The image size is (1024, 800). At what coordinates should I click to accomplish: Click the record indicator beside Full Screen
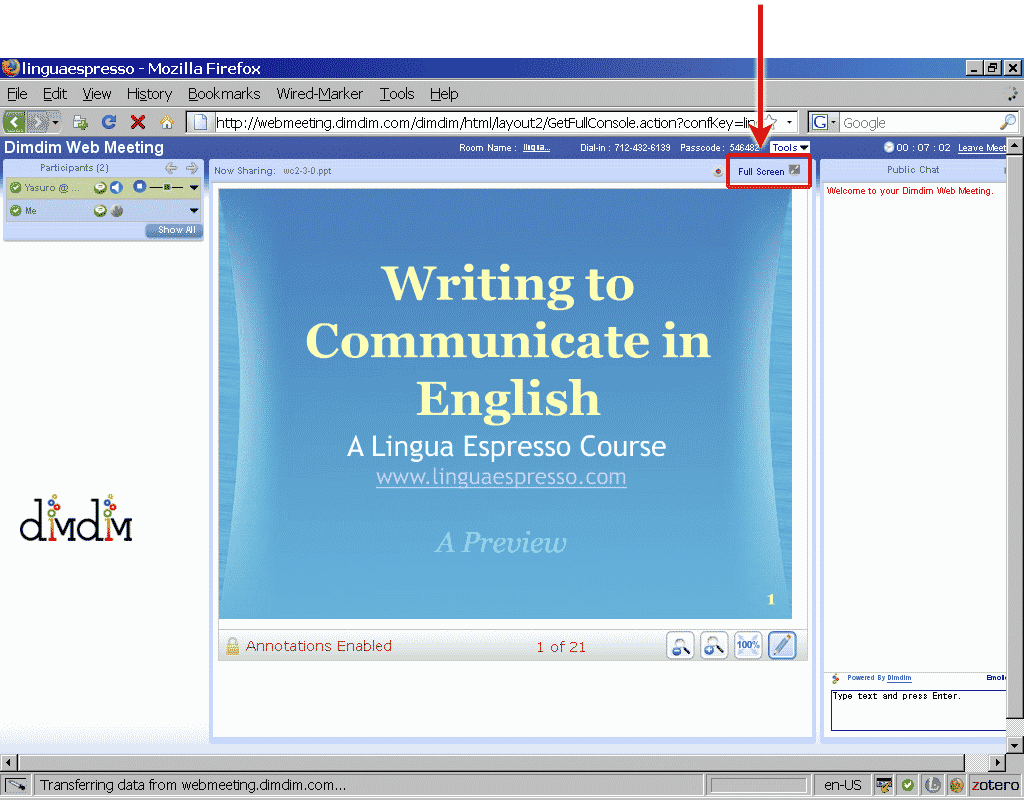[x=718, y=172]
